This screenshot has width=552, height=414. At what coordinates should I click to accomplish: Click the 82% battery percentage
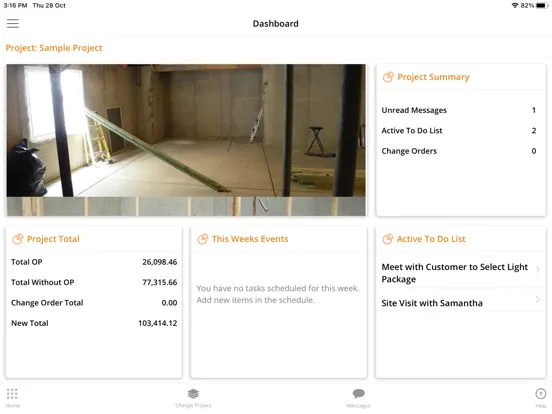click(x=527, y=5)
